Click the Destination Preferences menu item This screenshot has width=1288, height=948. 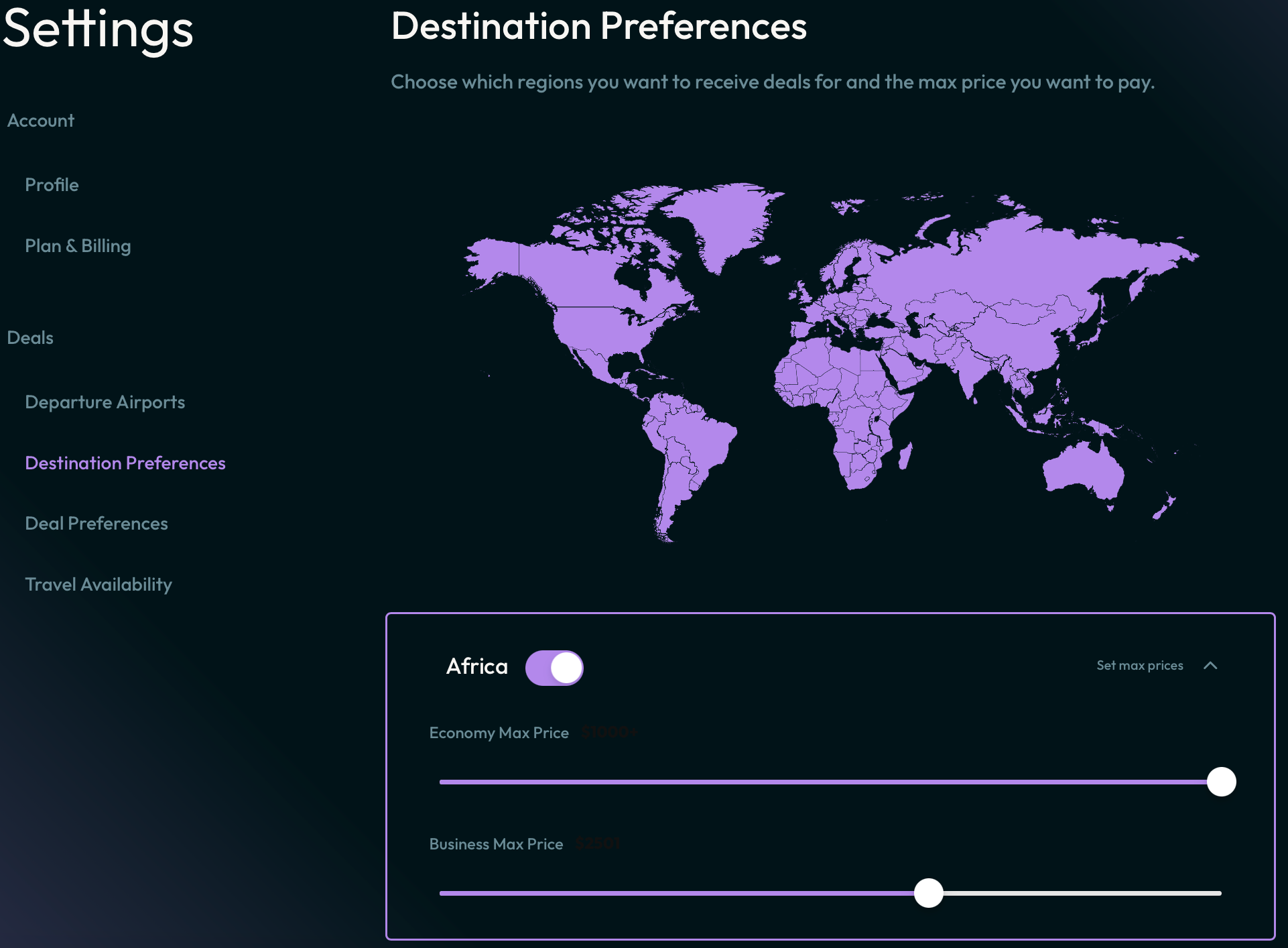(x=125, y=462)
